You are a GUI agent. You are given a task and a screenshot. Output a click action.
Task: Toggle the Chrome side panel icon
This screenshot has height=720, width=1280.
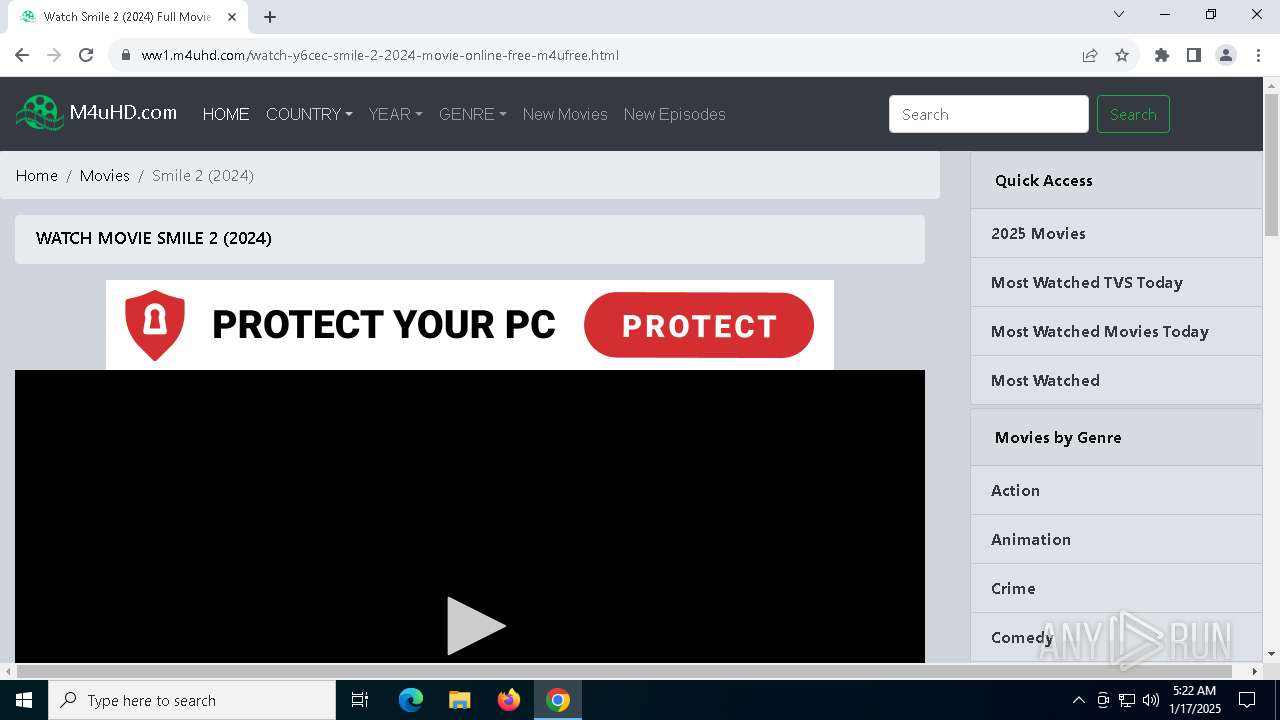pos(1194,55)
